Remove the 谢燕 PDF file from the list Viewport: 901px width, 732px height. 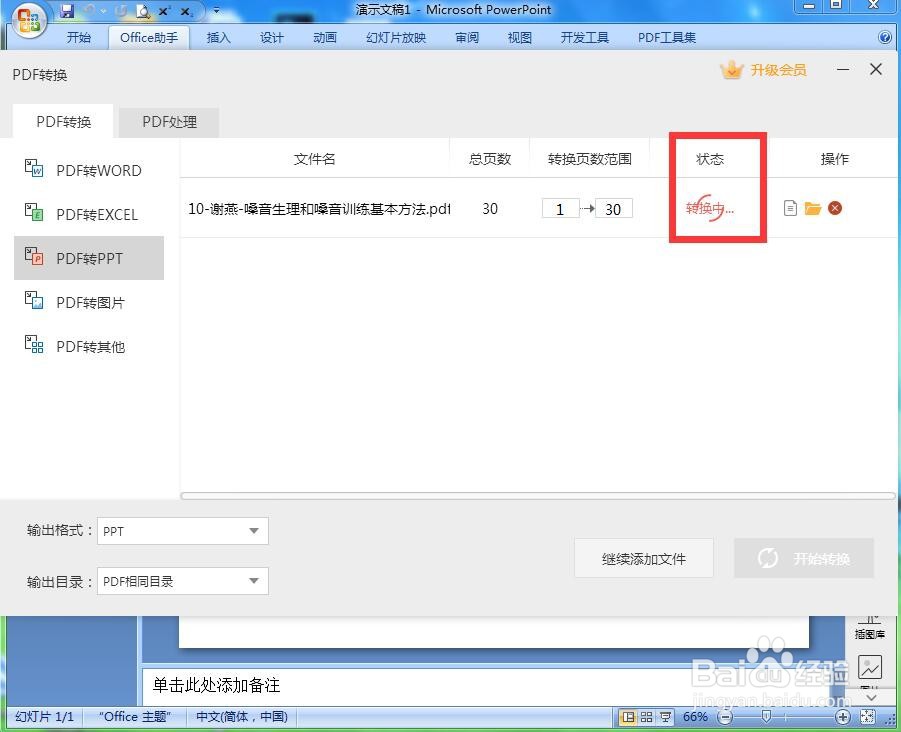(837, 208)
